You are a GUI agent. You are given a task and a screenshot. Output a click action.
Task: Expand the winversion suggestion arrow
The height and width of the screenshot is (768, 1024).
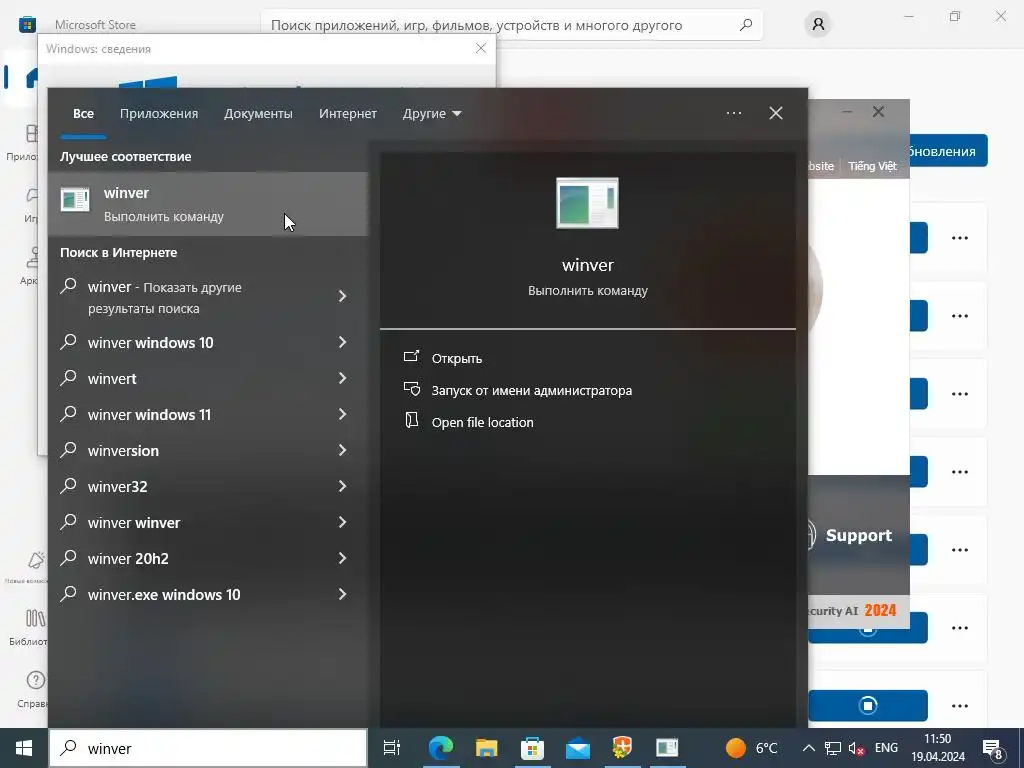point(342,450)
